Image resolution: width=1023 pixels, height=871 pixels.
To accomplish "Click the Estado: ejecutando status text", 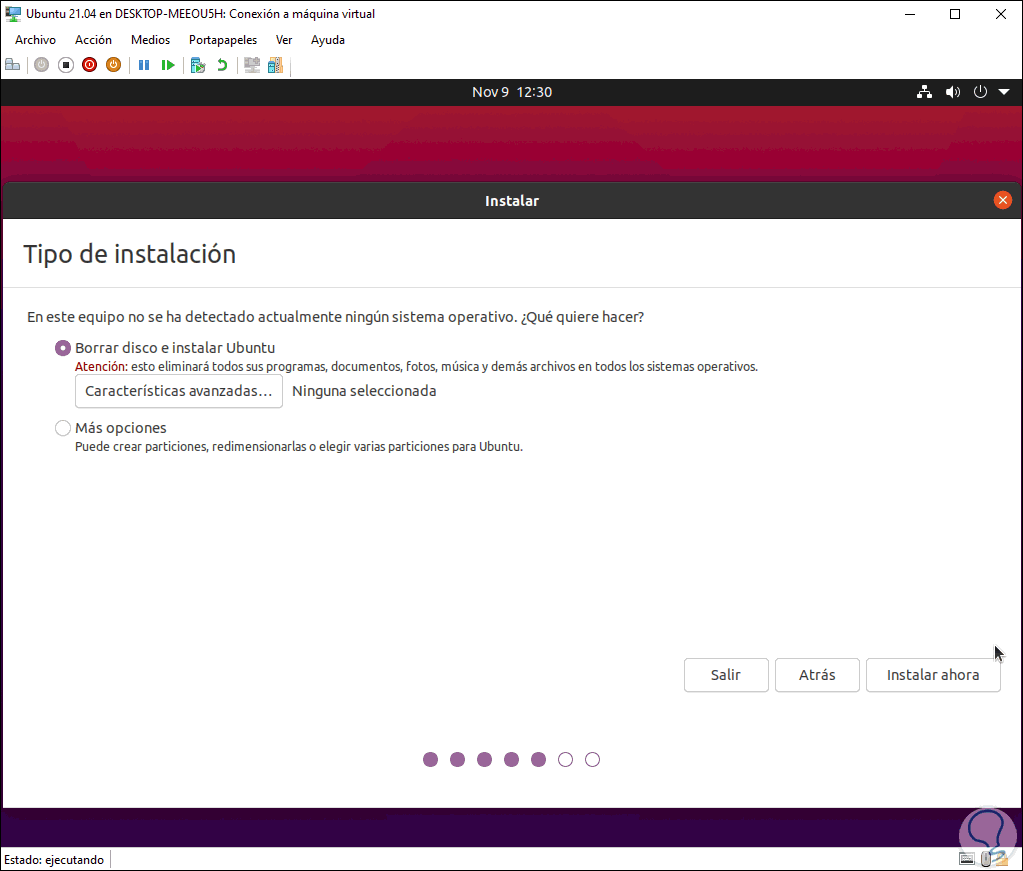I will [x=54, y=859].
